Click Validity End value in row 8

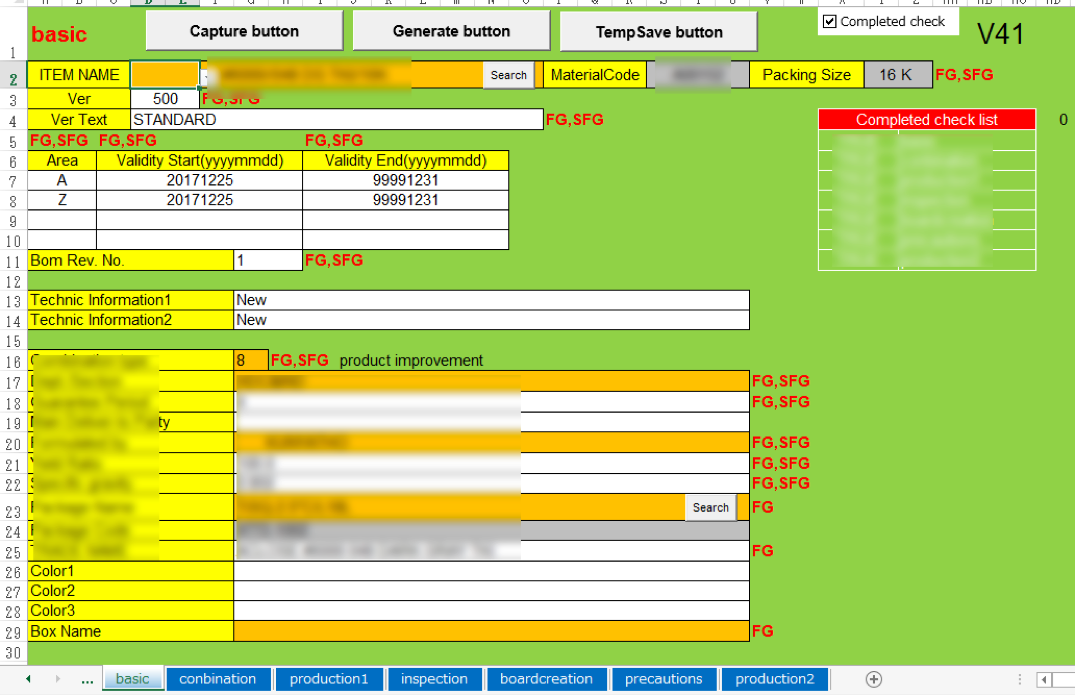pyautogui.click(x=405, y=200)
